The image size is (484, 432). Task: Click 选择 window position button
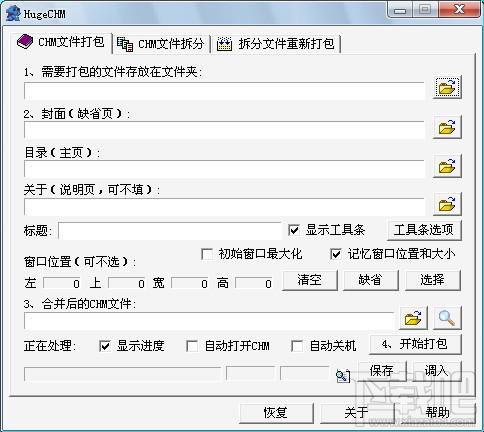click(x=433, y=280)
